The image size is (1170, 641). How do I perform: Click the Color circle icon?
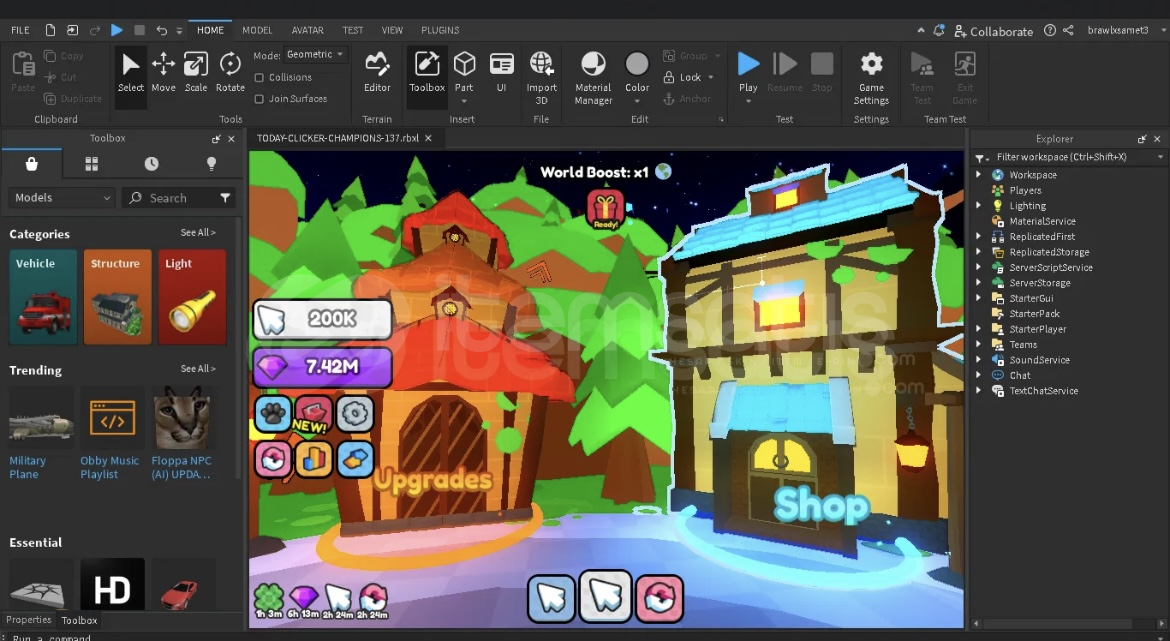tap(637, 64)
